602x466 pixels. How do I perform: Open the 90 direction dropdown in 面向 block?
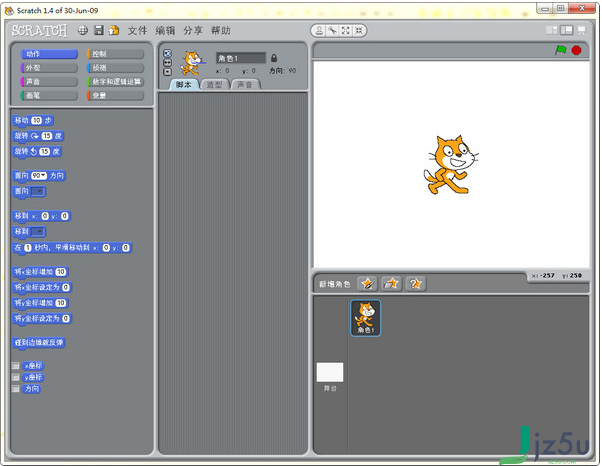click(39, 175)
